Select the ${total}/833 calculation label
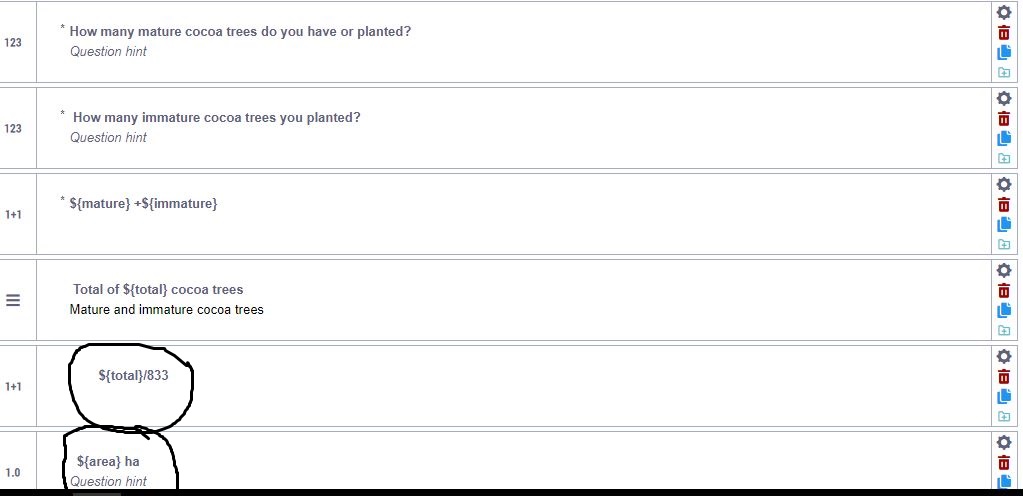The width and height of the screenshot is (1023, 496). coord(133,376)
